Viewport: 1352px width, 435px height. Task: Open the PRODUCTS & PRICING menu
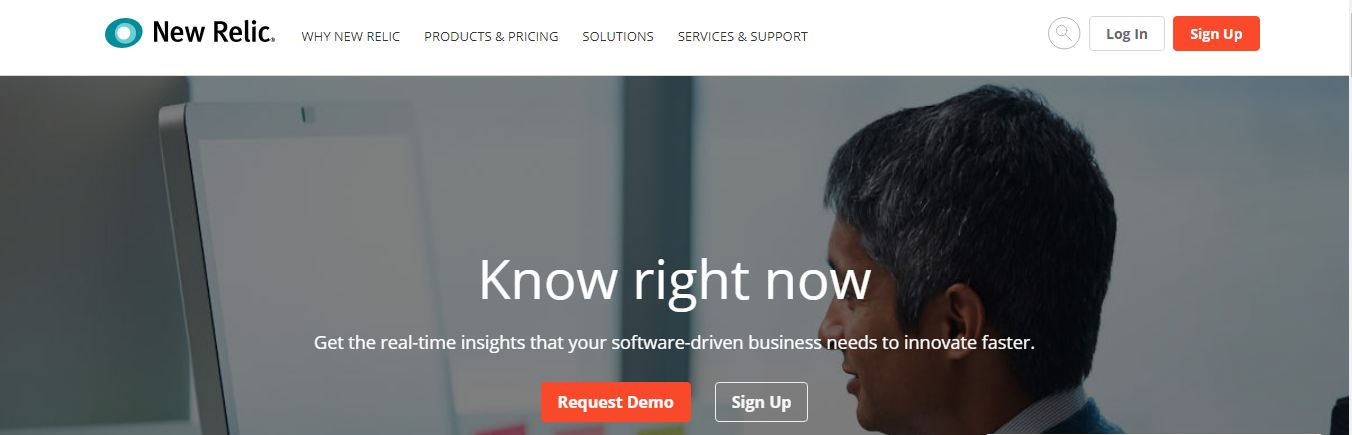(491, 36)
